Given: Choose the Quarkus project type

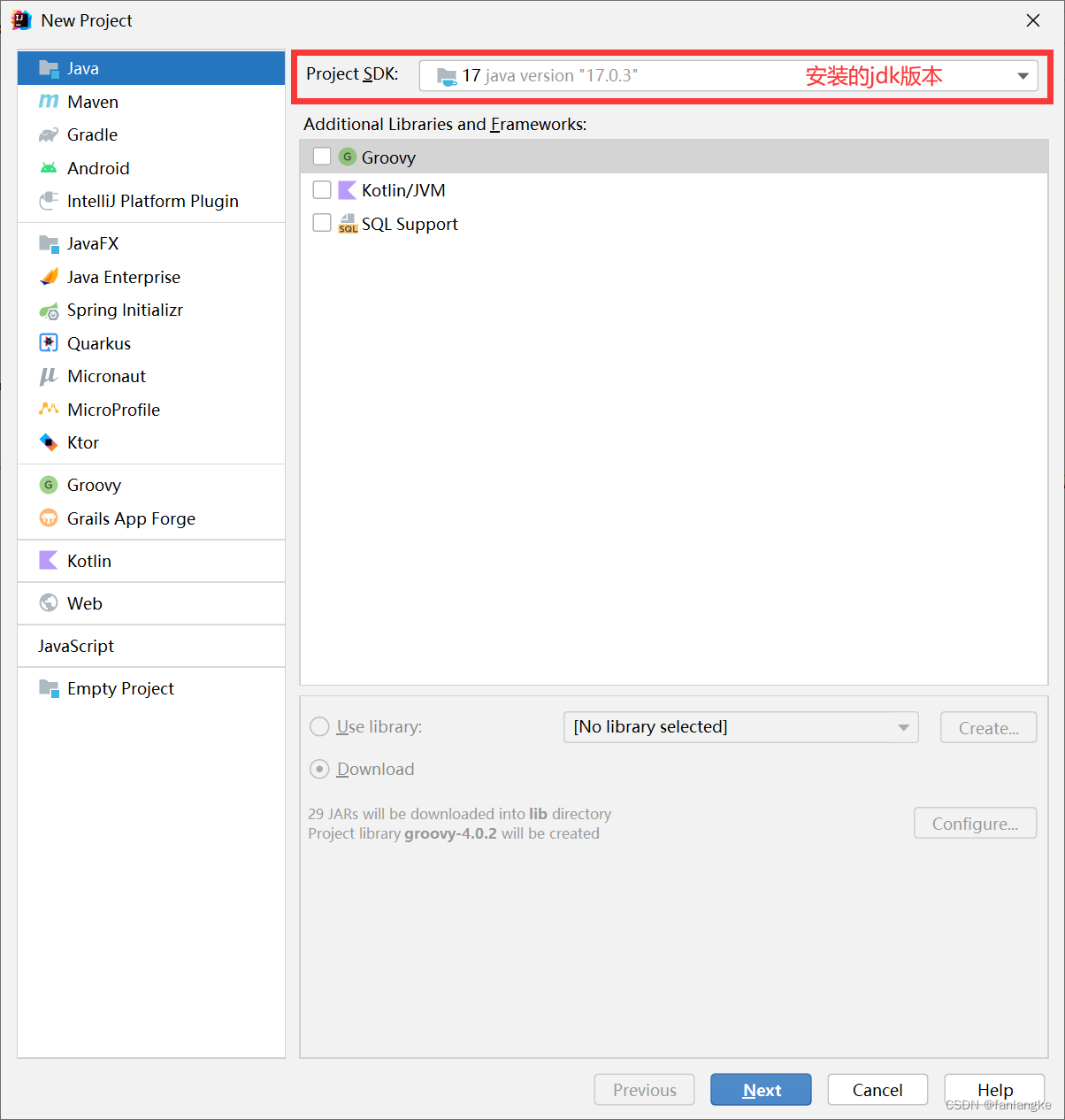Looking at the screenshot, I should (x=151, y=343).
